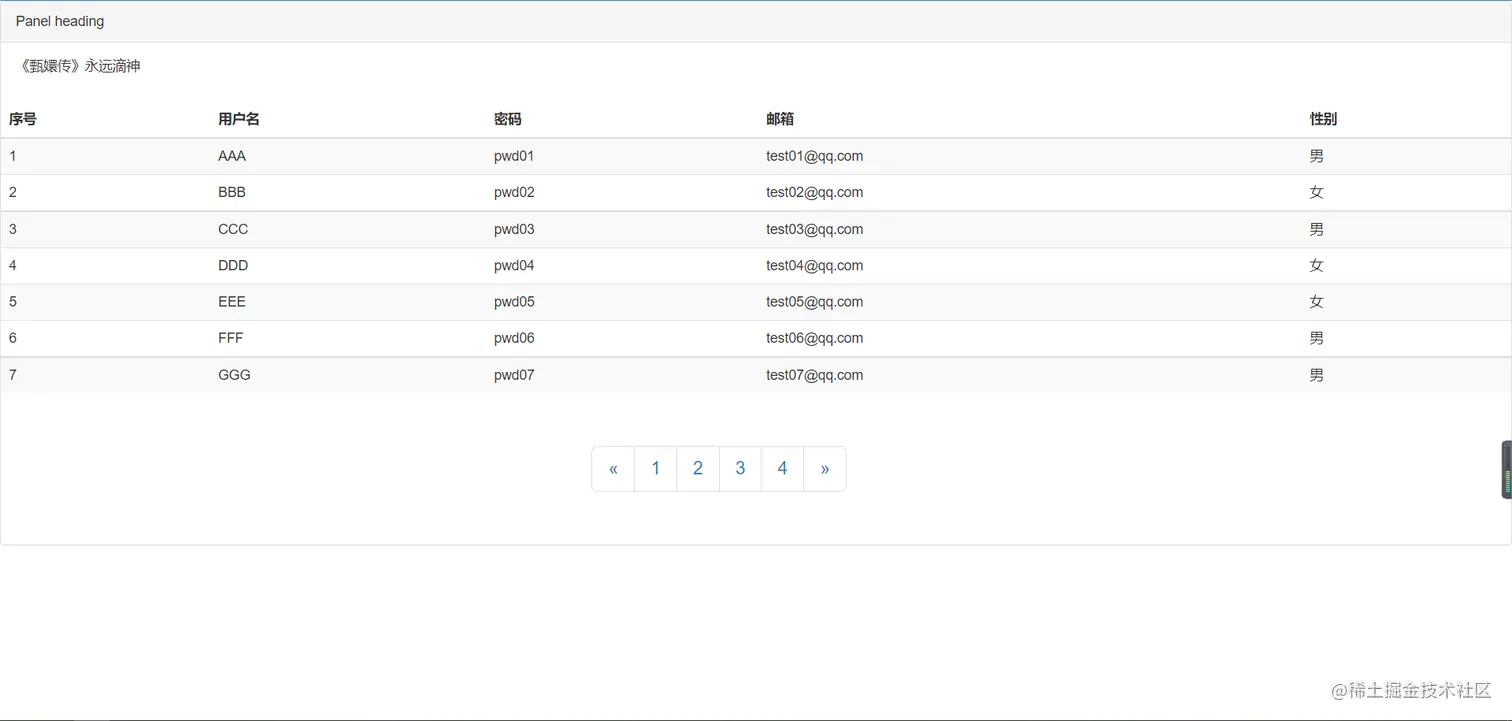
Task: Select email test07@qq.com
Action: coord(815,375)
